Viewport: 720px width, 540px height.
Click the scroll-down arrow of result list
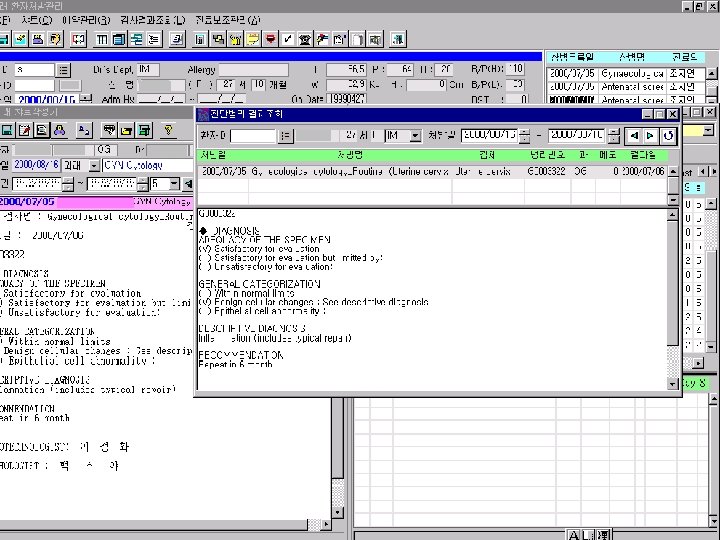click(x=673, y=200)
